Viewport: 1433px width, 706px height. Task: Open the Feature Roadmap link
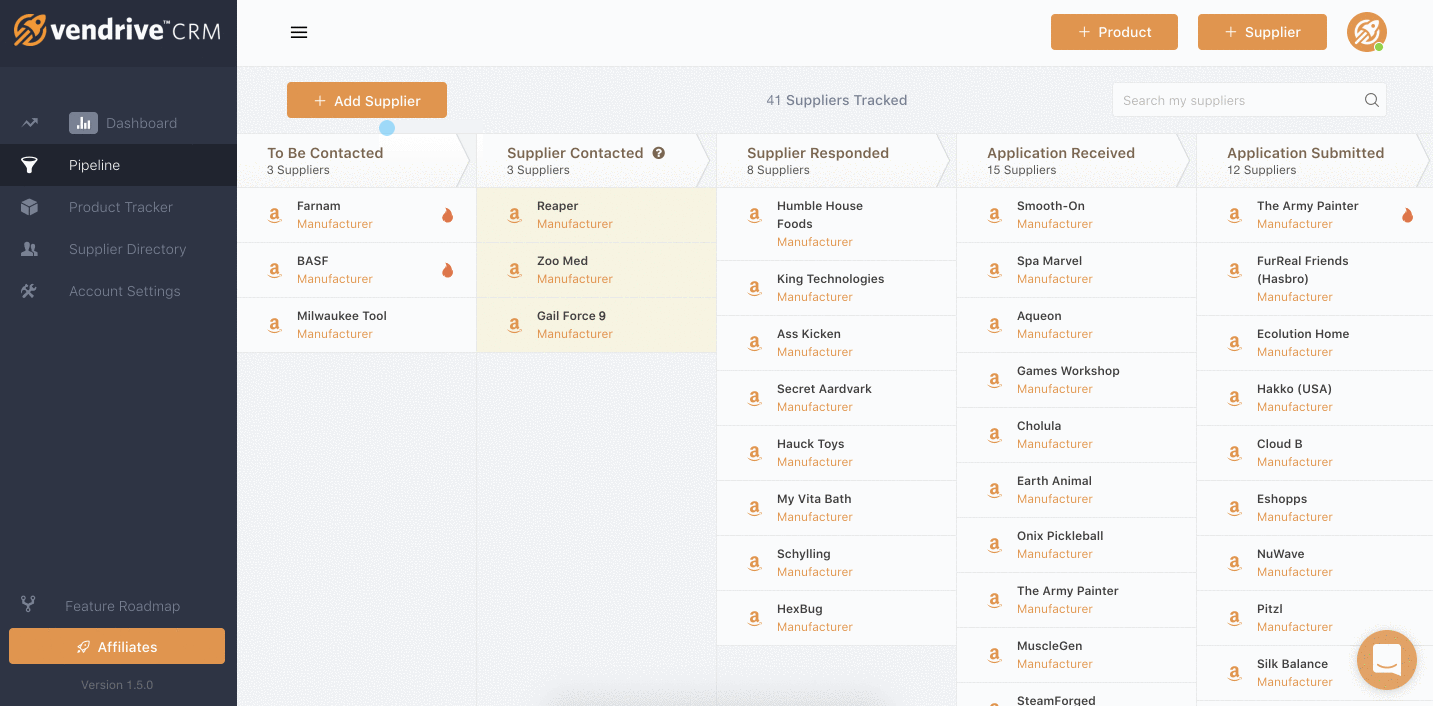tap(122, 606)
